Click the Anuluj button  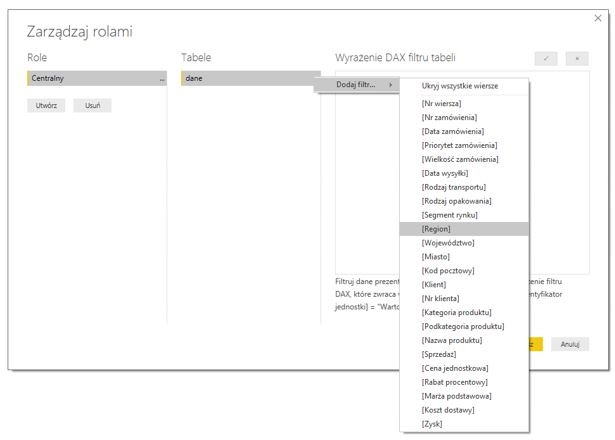(570, 344)
